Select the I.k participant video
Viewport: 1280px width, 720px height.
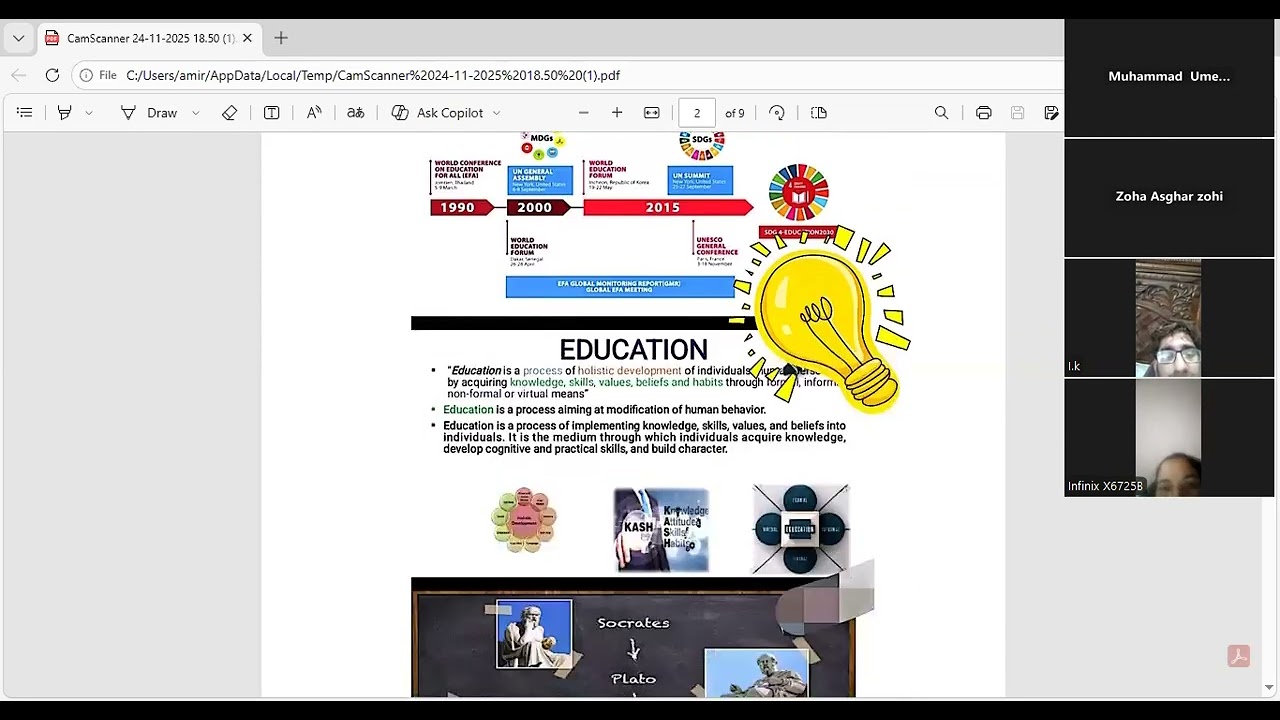pos(1169,318)
